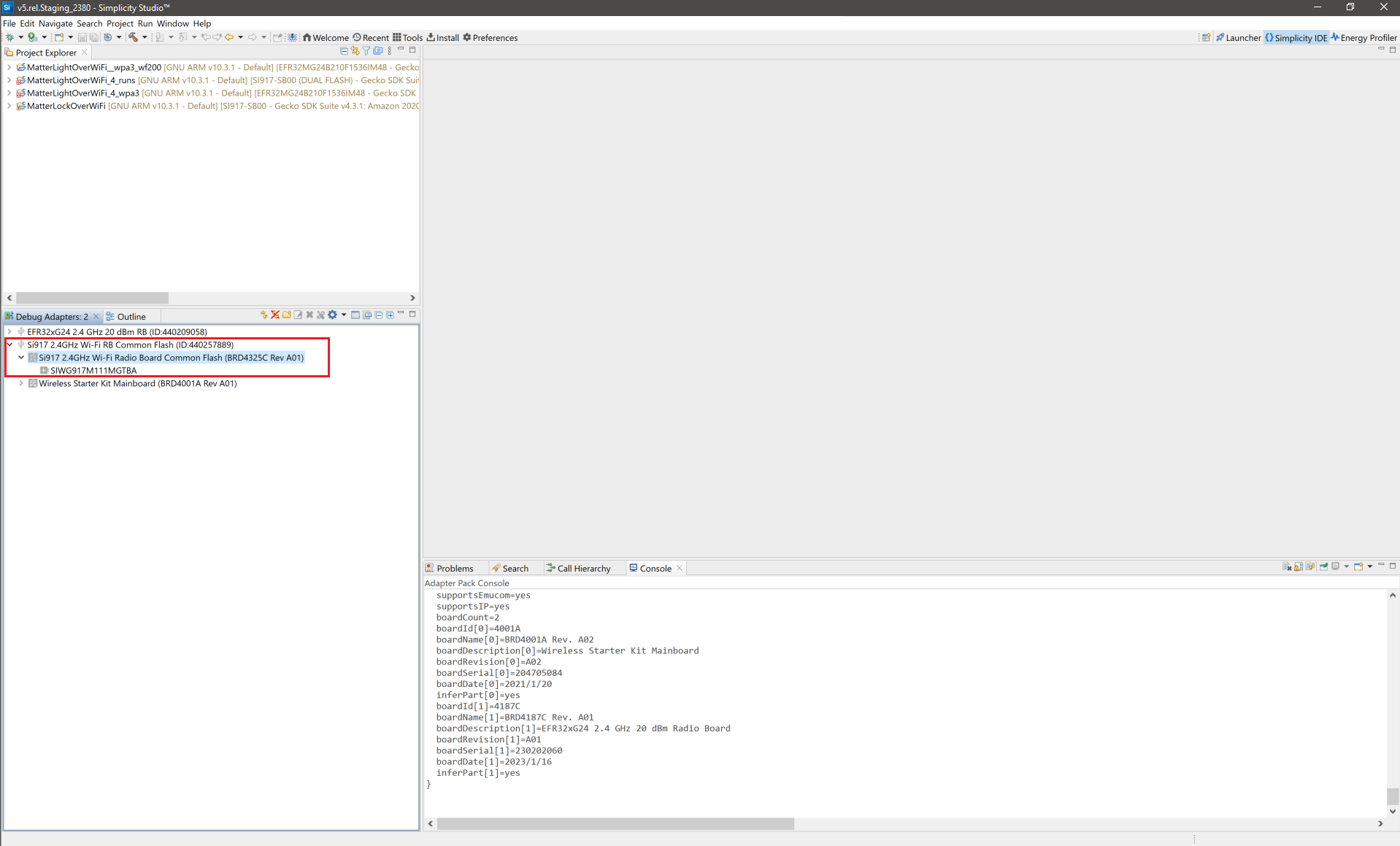Click the Debug Adapters gear settings icon
The image size is (1400, 846).
pos(332,315)
